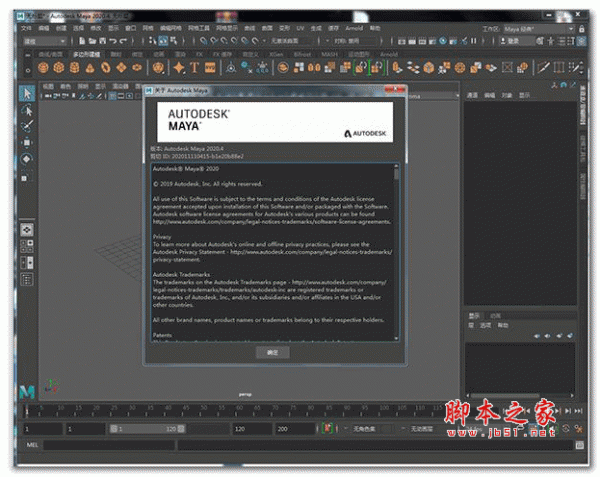Open the shelf options menu button
This screenshot has height=477, width=600.
tap(28, 70)
